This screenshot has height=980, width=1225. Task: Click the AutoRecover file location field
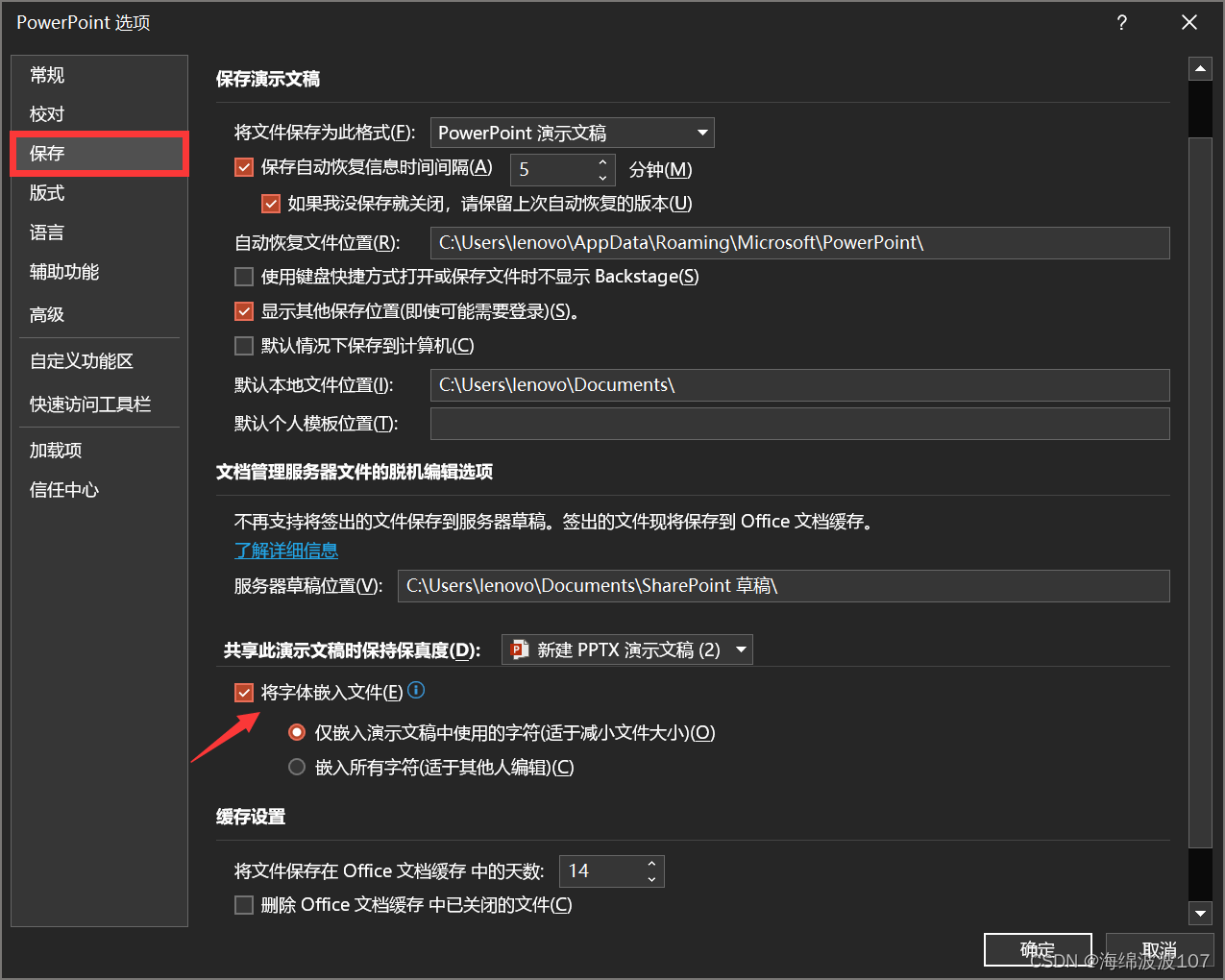(799, 243)
